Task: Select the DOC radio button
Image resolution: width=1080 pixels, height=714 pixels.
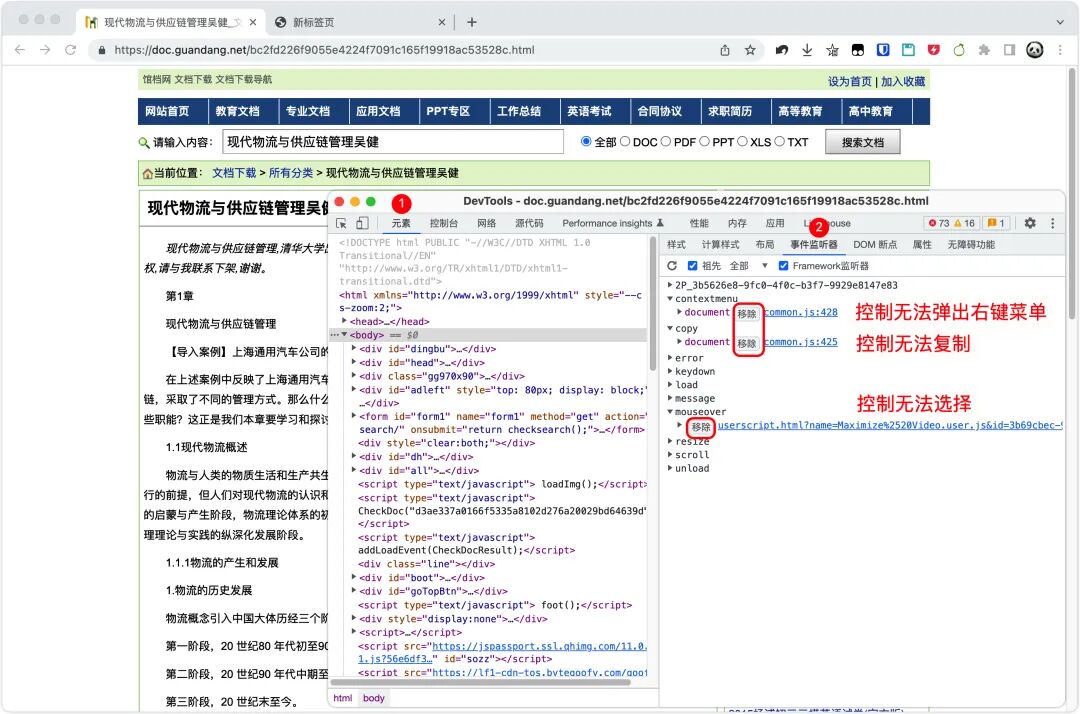Action: (625, 141)
